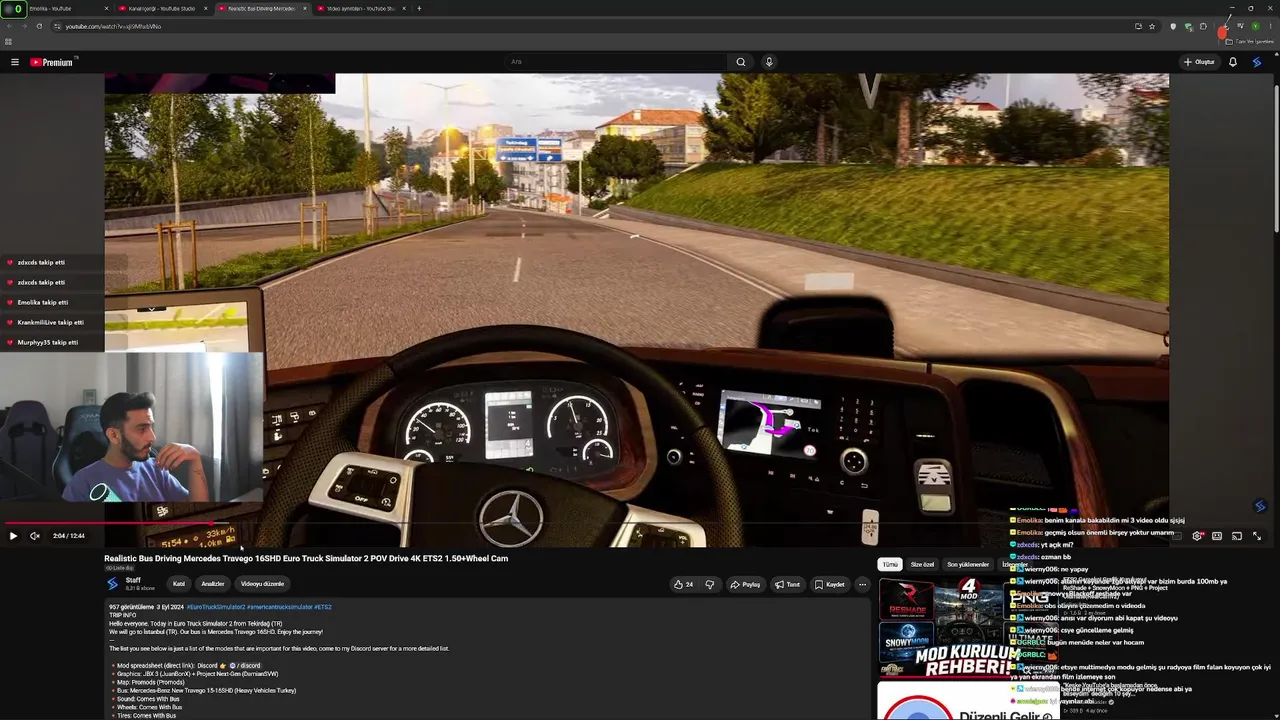
Task: Open the shield extension icon
Action: click(1173, 26)
